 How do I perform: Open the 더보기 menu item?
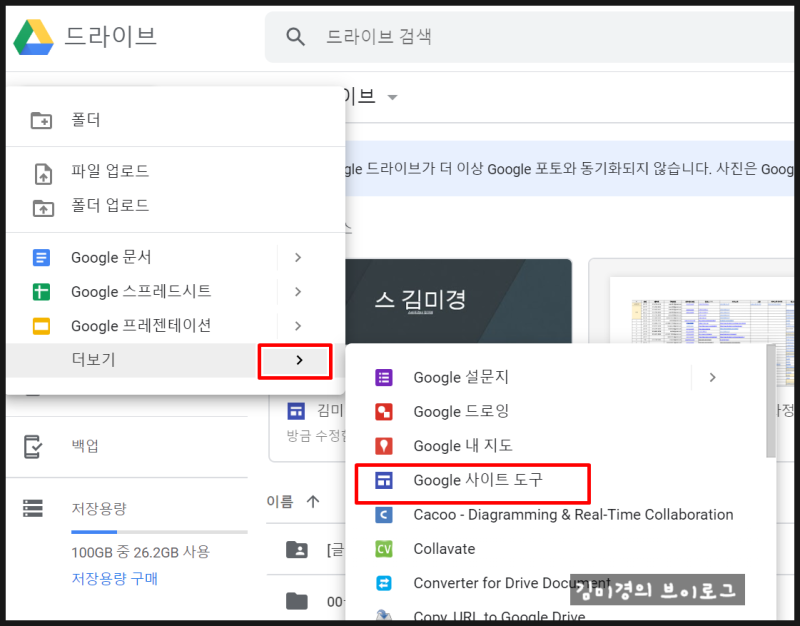point(176,360)
